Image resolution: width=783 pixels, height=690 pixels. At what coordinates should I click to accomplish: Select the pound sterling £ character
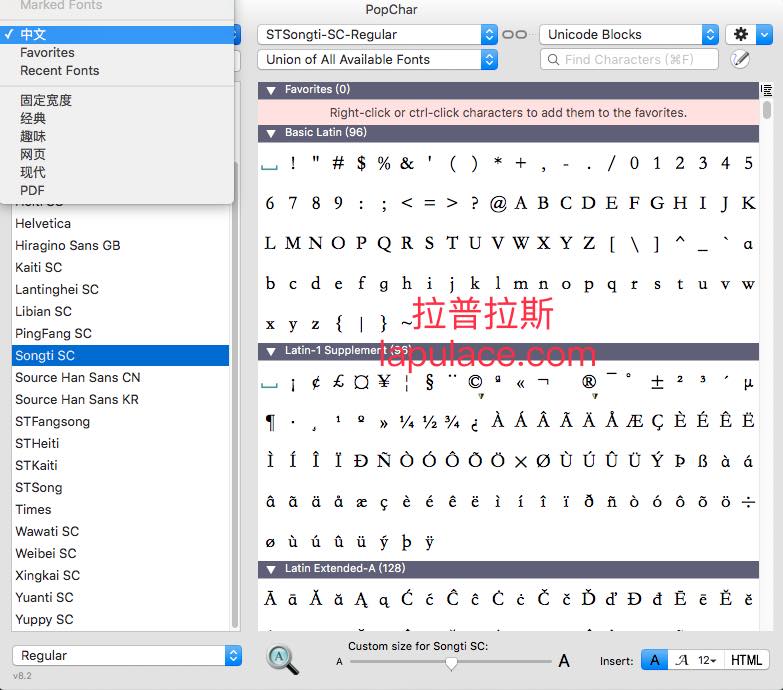coord(339,382)
